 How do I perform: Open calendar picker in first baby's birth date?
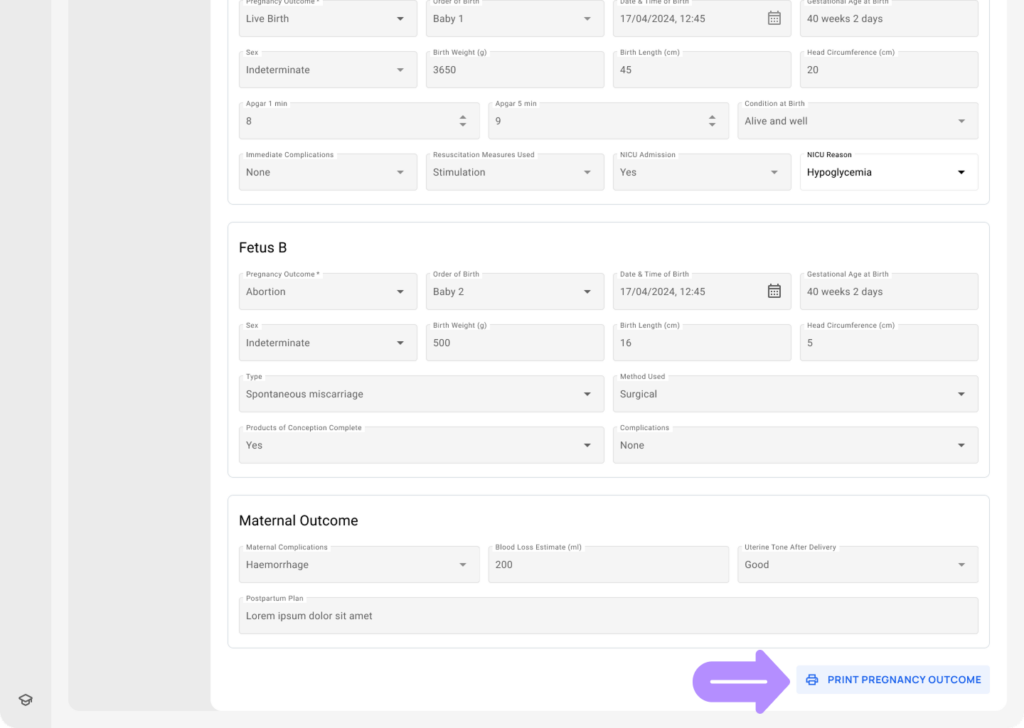coord(773,18)
